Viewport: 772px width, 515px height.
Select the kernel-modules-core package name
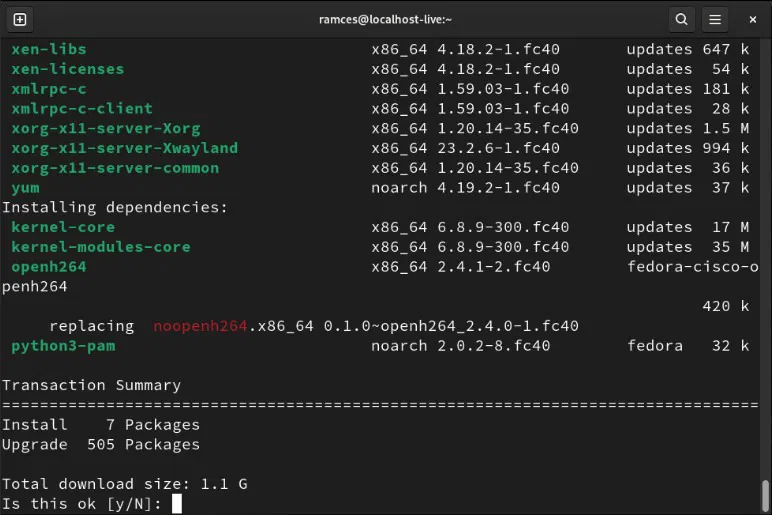(101, 247)
